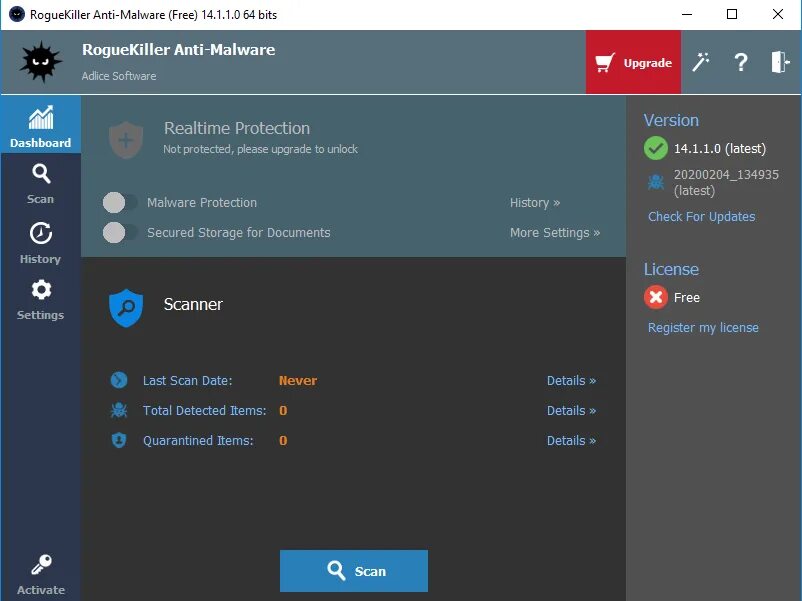Click the Quarantined Items shield icon
The height and width of the screenshot is (601, 802).
click(x=119, y=440)
